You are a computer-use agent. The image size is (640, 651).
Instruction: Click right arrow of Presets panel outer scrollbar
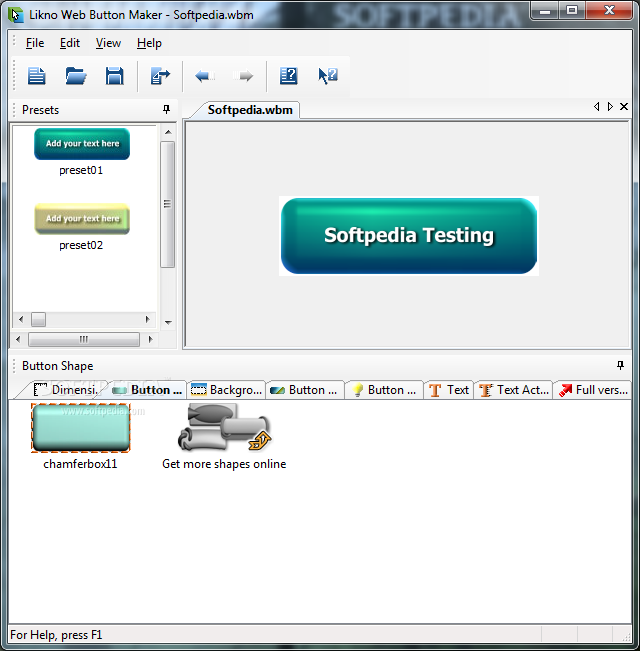tap(150, 339)
